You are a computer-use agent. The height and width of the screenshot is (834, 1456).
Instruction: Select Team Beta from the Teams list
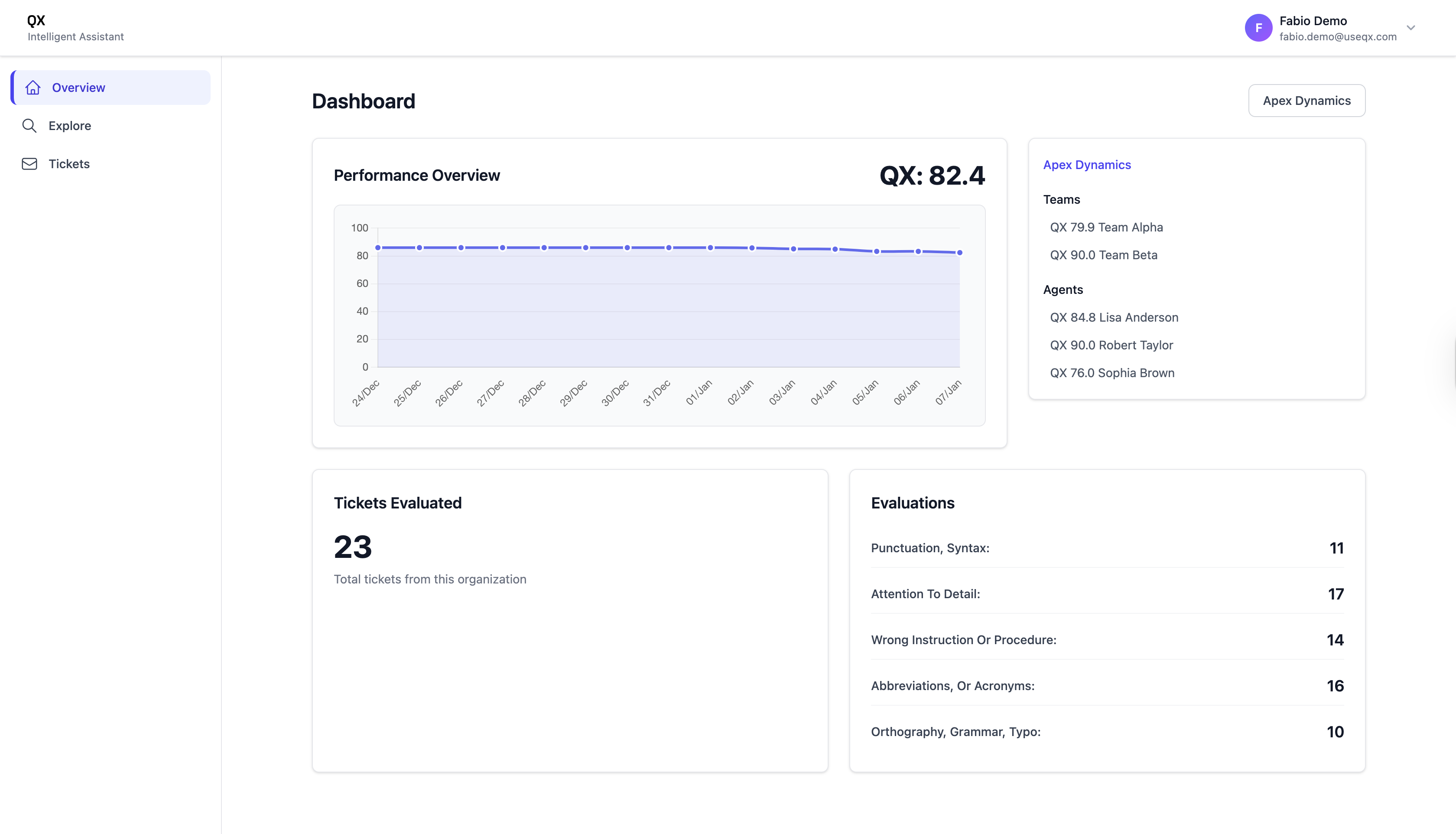[x=1103, y=255]
